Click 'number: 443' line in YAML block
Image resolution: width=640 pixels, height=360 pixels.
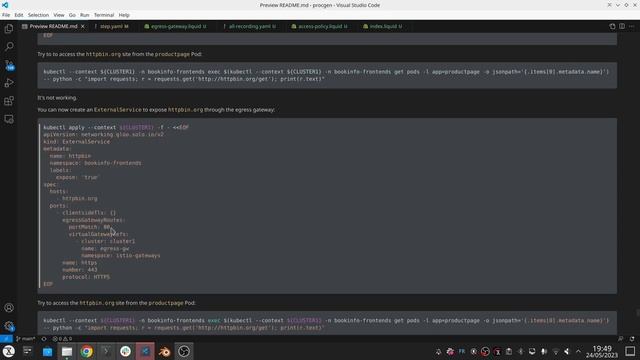pyautogui.click(x=80, y=270)
